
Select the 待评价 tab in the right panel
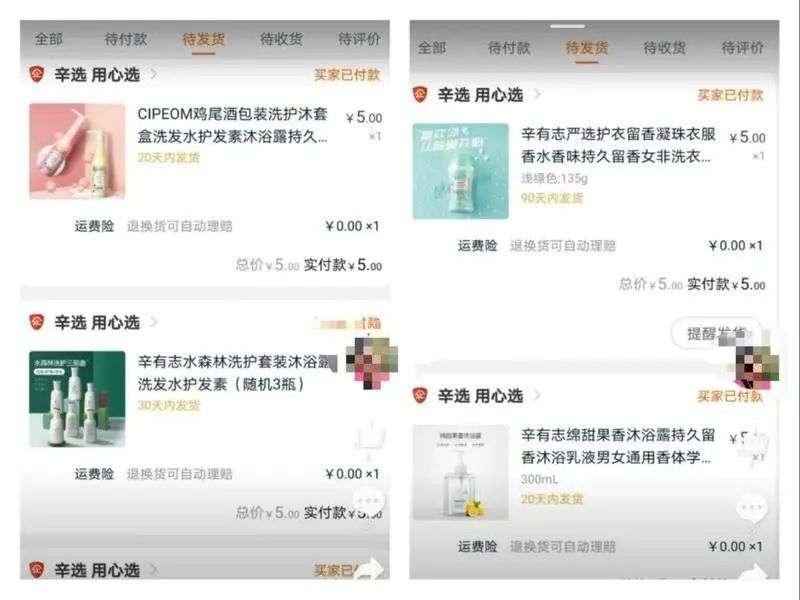(742, 48)
